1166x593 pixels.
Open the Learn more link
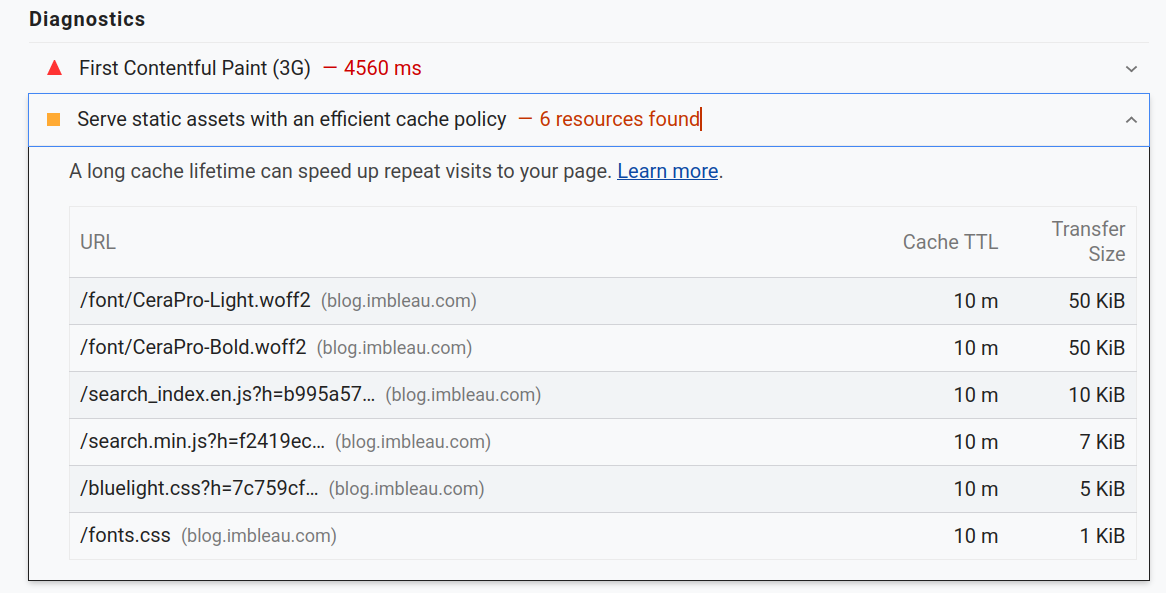(667, 171)
